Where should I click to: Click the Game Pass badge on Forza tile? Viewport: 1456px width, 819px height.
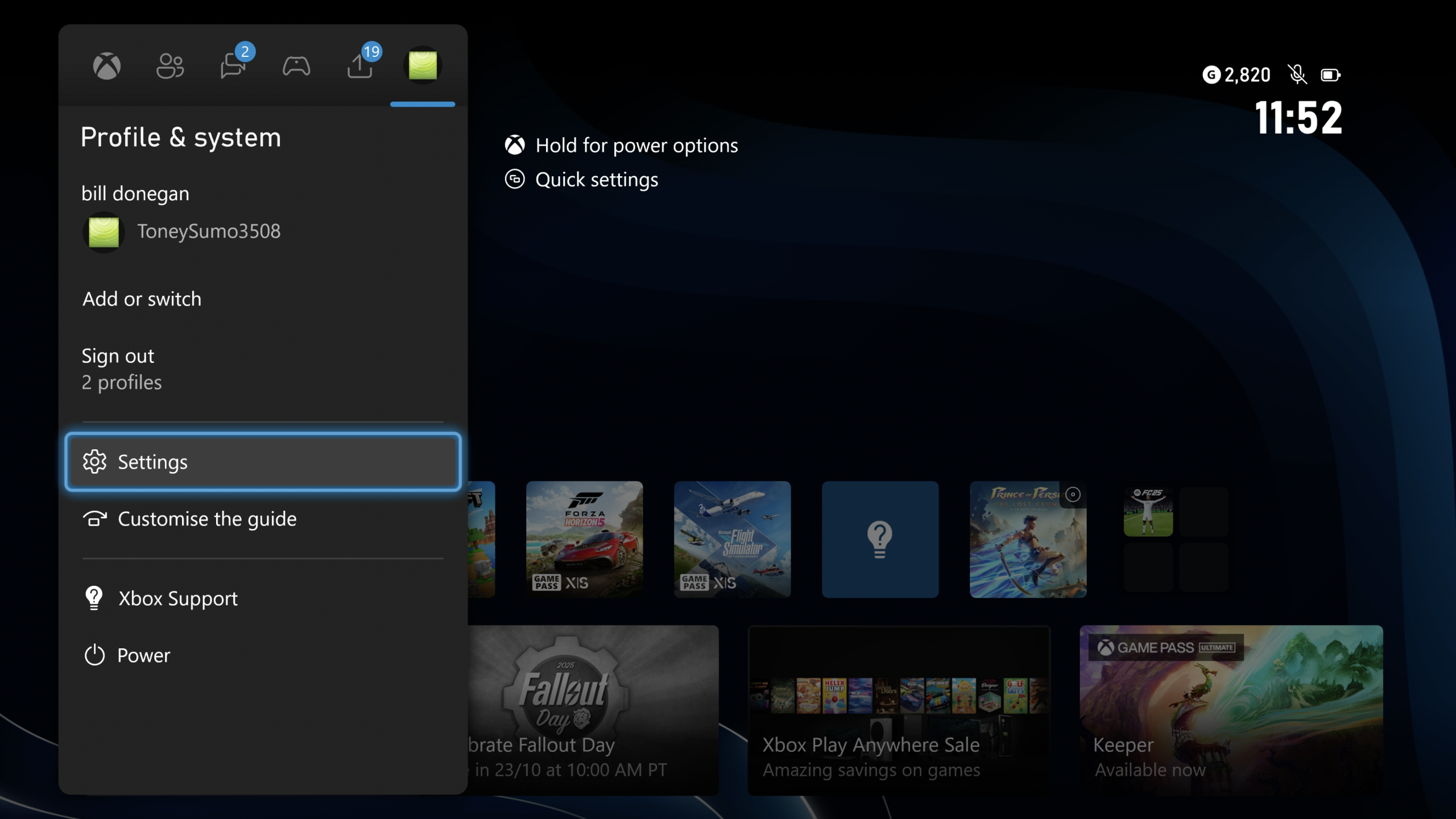[x=547, y=582]
